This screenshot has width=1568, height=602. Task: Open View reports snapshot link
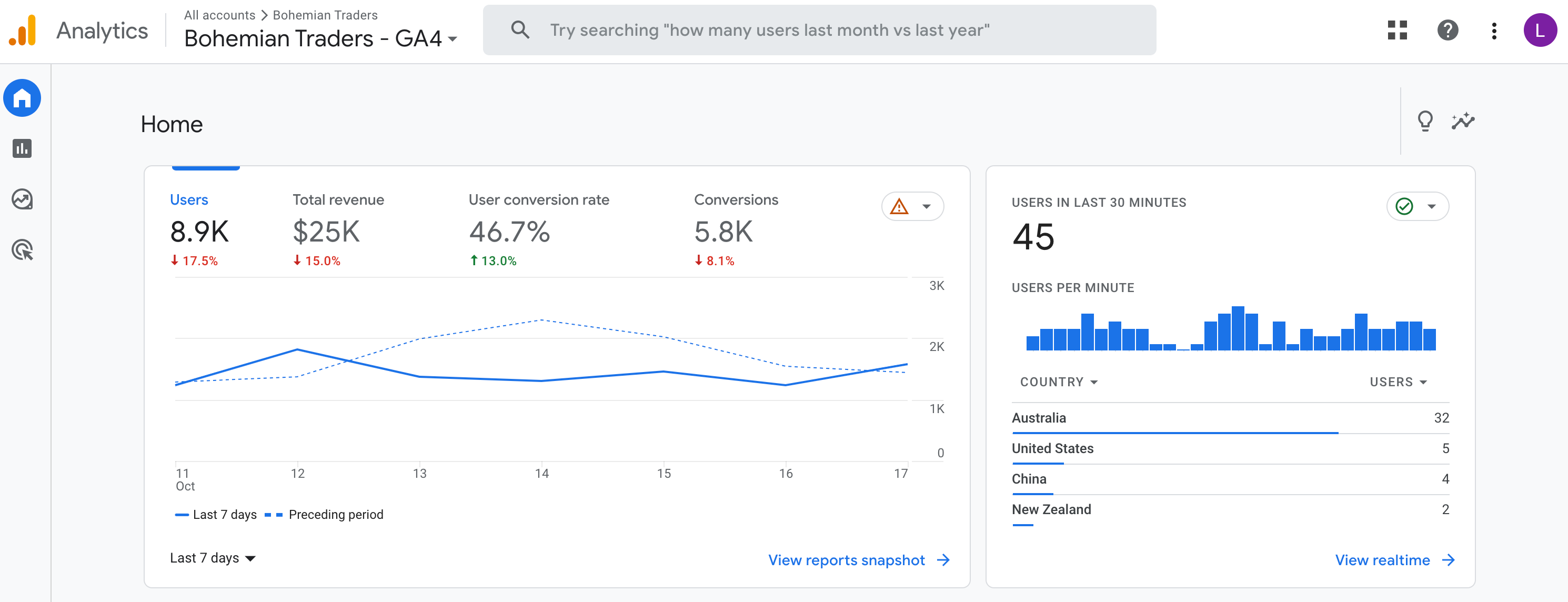click(x=846, y=560)
